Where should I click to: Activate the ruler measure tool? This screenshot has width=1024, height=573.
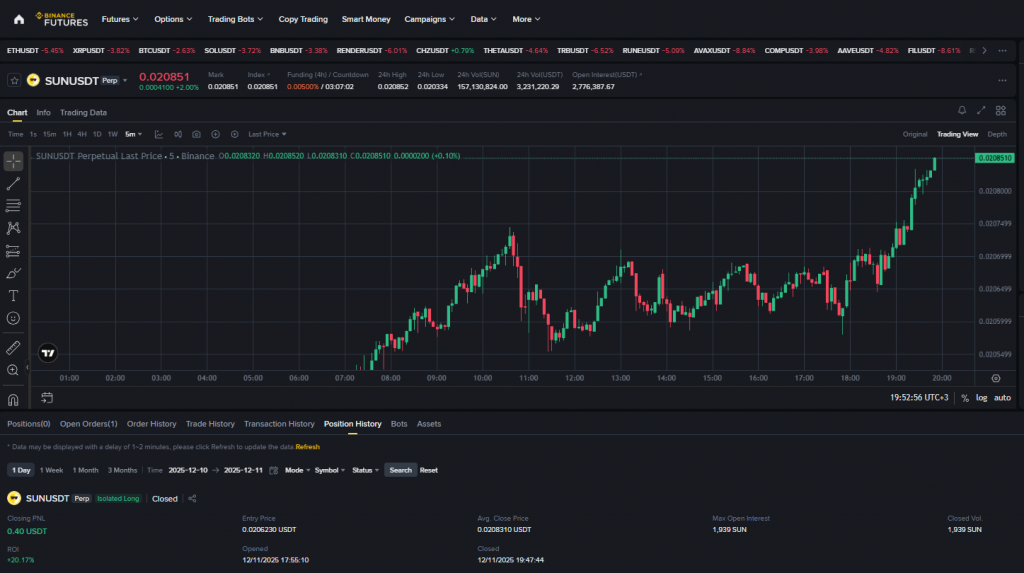(13, 347)
